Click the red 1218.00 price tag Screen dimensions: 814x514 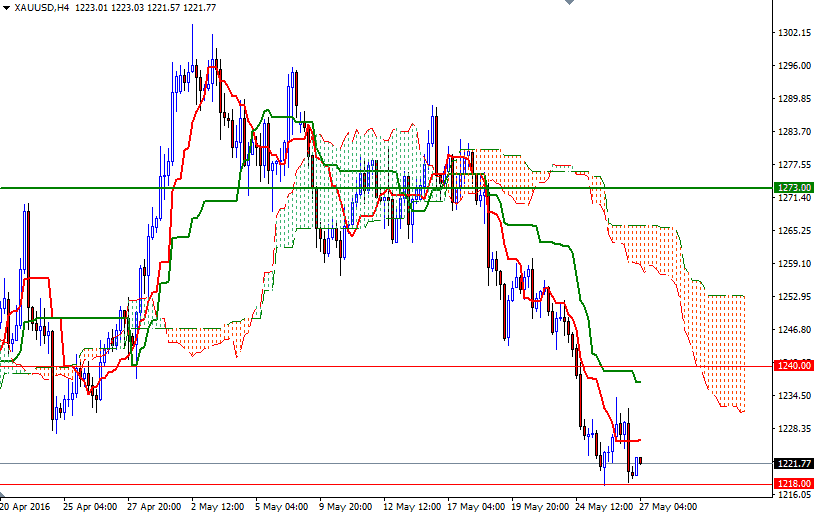click(x=794, y=484)
